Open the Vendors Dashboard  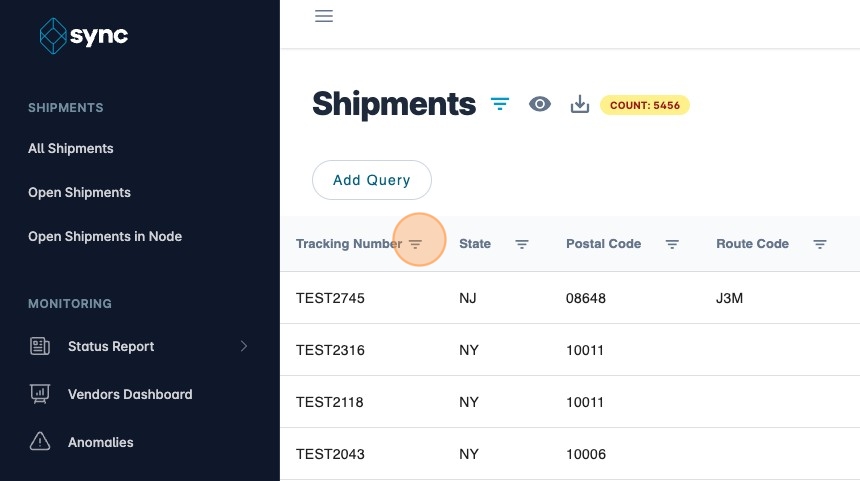tap(130, 394)
